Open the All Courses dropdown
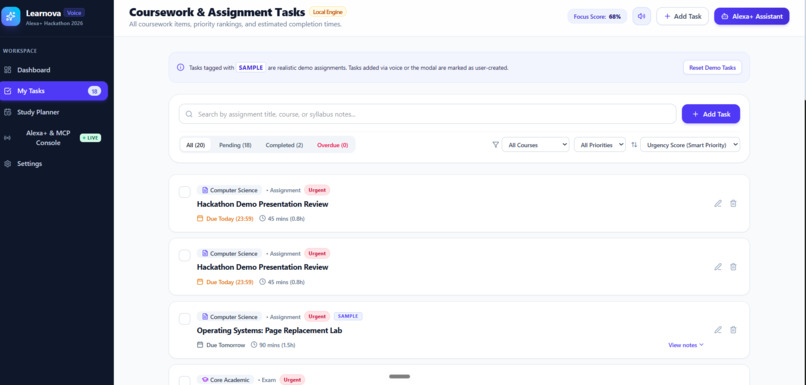This screenshot has width=806, height=385. [536, 145]
